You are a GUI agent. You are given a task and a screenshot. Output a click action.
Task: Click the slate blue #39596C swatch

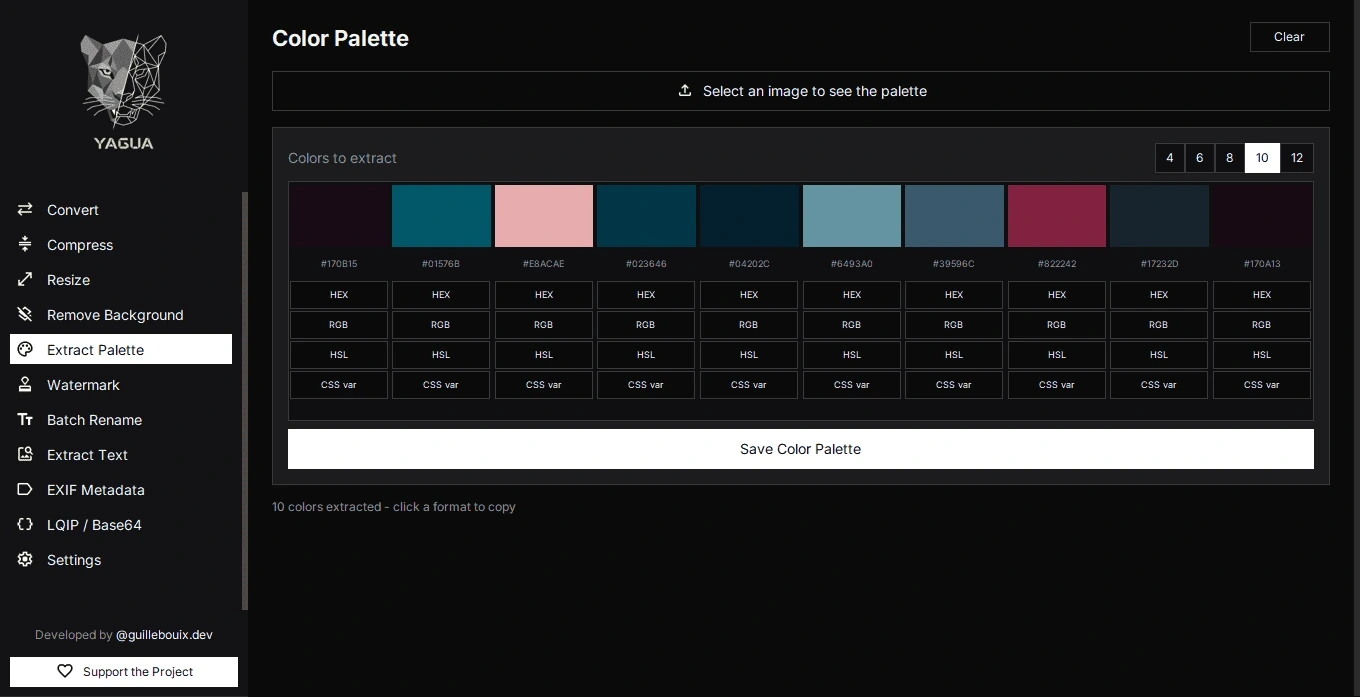(954, 216)
